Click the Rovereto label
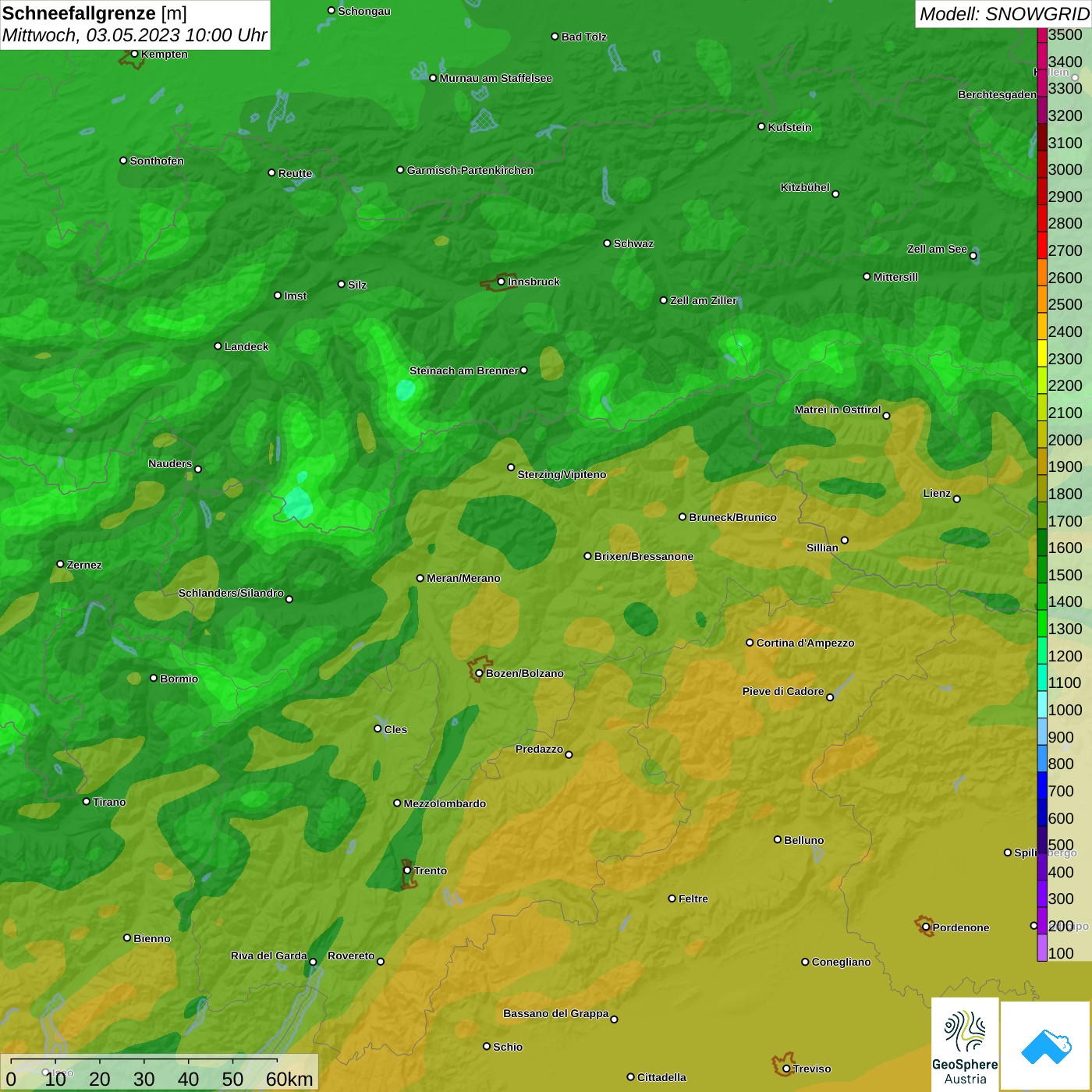The image size is (1092, 1092). (x=351, y=955)
